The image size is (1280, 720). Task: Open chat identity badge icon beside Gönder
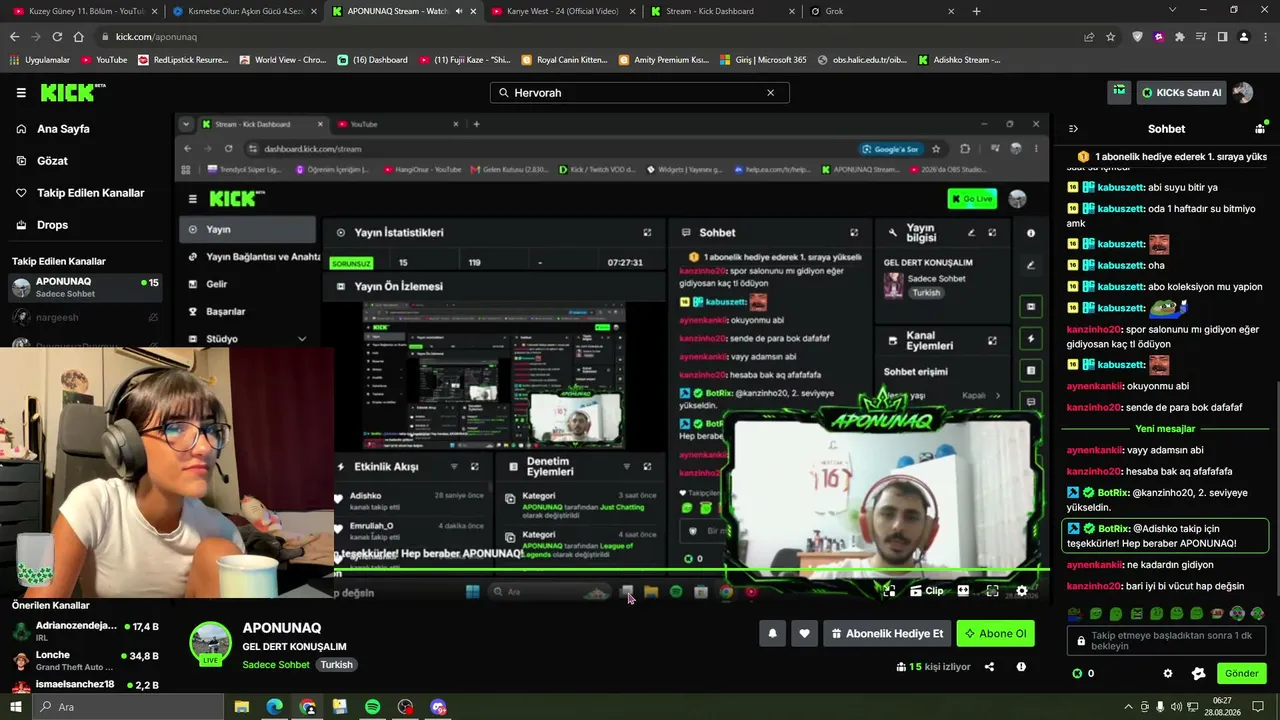click(1198, 673)
